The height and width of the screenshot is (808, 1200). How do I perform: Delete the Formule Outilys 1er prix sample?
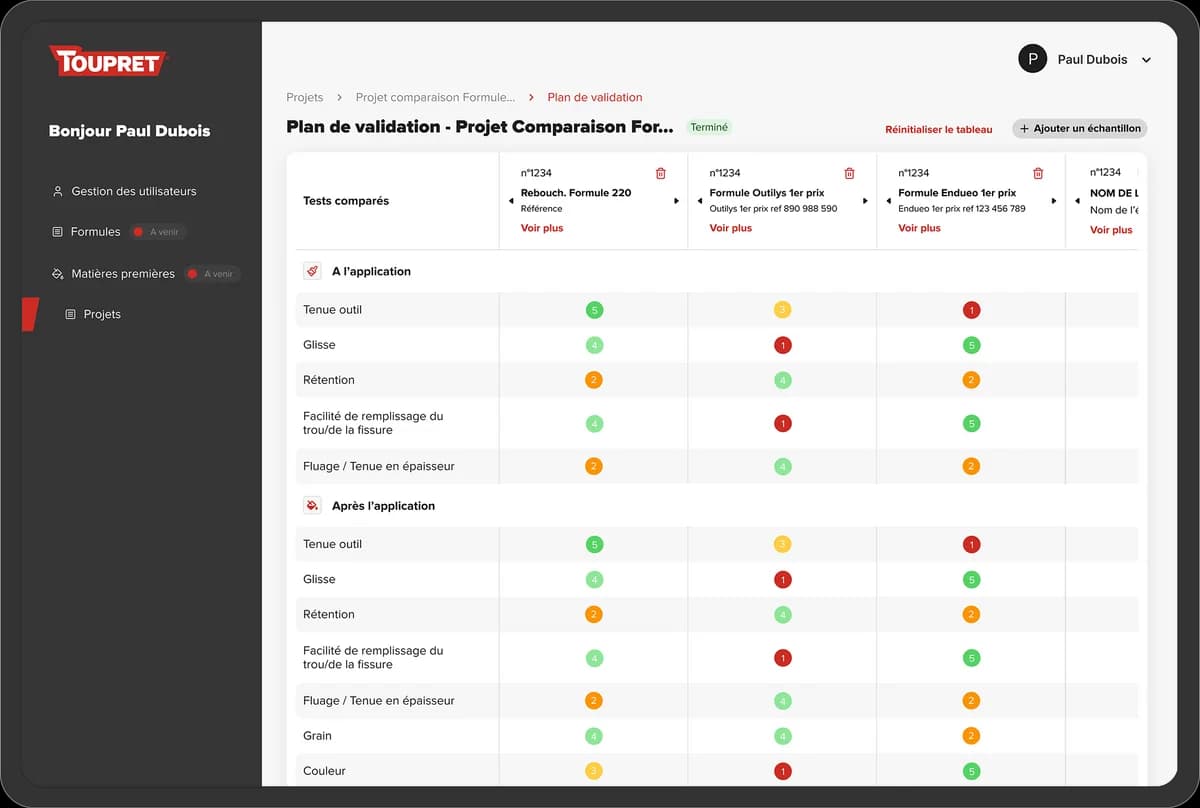pyautogui.click(x=850, y=173)
